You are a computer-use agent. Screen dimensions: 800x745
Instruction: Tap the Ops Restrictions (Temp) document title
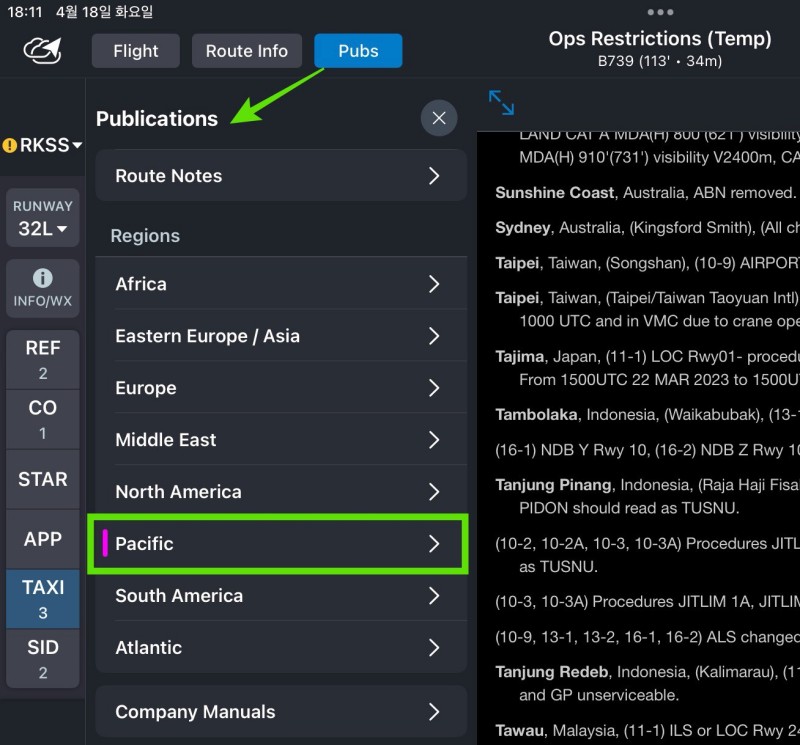(660, 39)
